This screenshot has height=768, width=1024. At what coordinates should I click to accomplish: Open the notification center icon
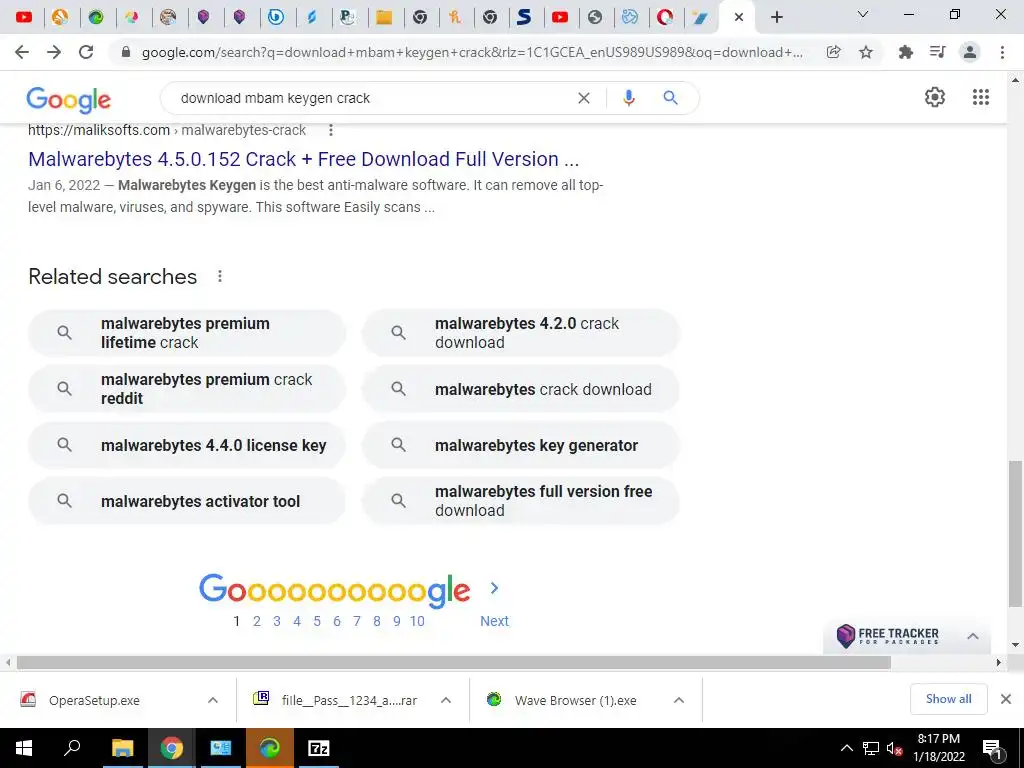point(991,748)
